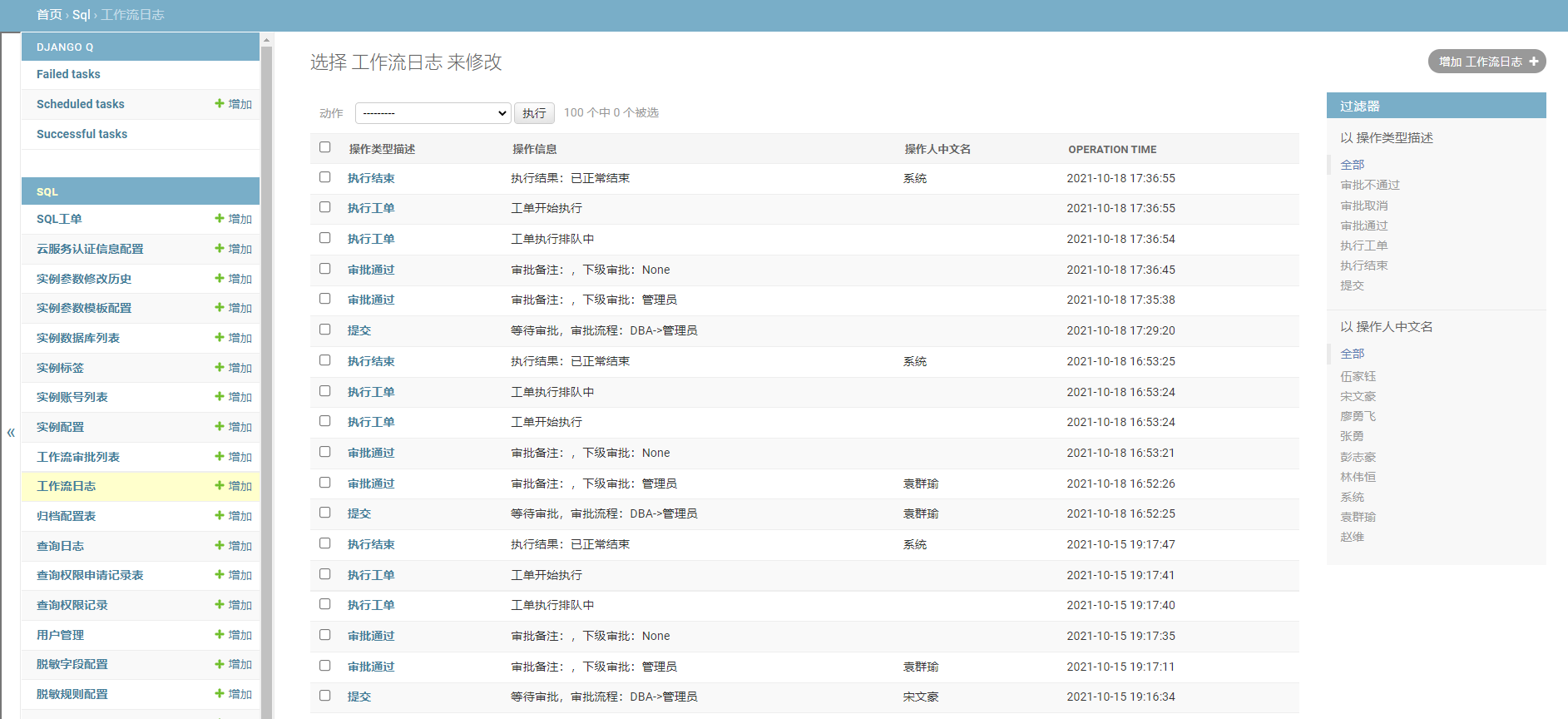Click the add icon next to 工作流日志 sidebar

pyautogui.click(x=220, y=486)
